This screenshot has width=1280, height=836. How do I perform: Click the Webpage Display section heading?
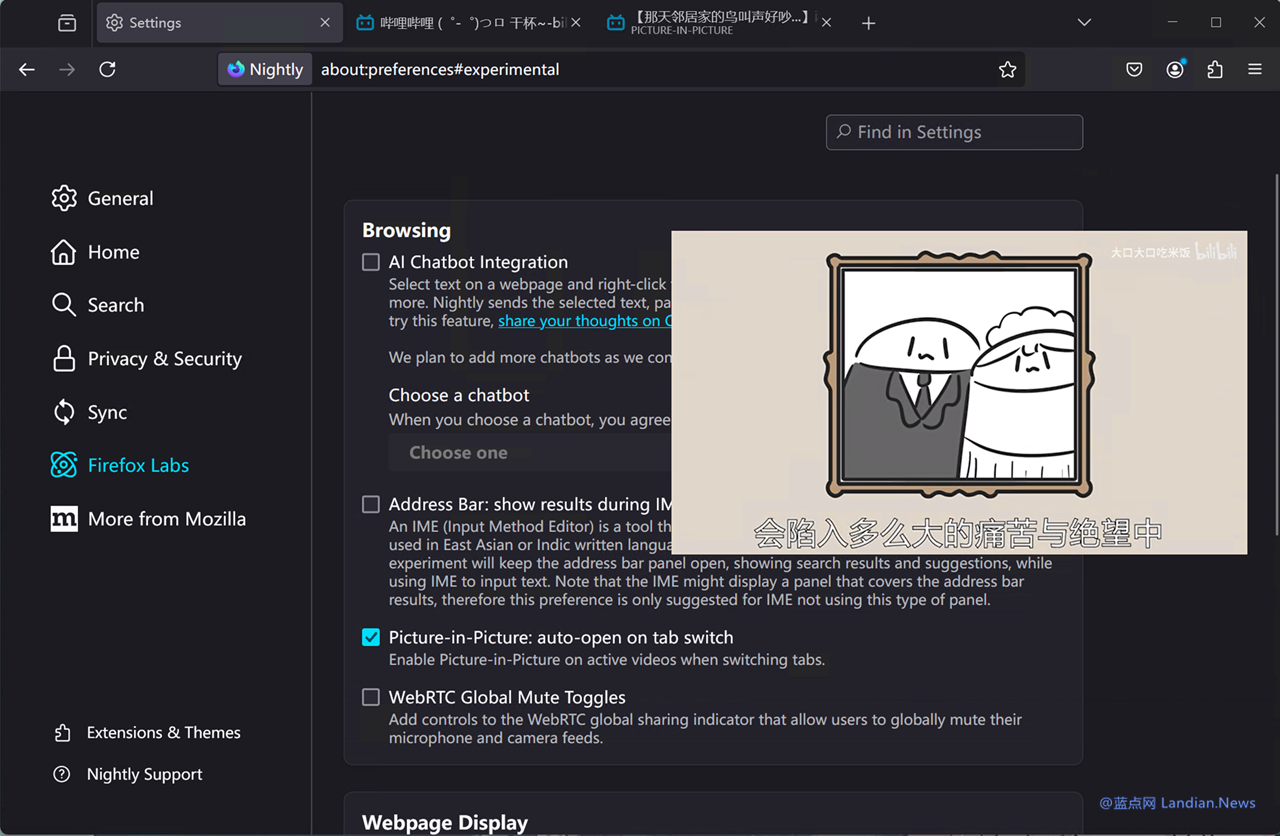445,823
